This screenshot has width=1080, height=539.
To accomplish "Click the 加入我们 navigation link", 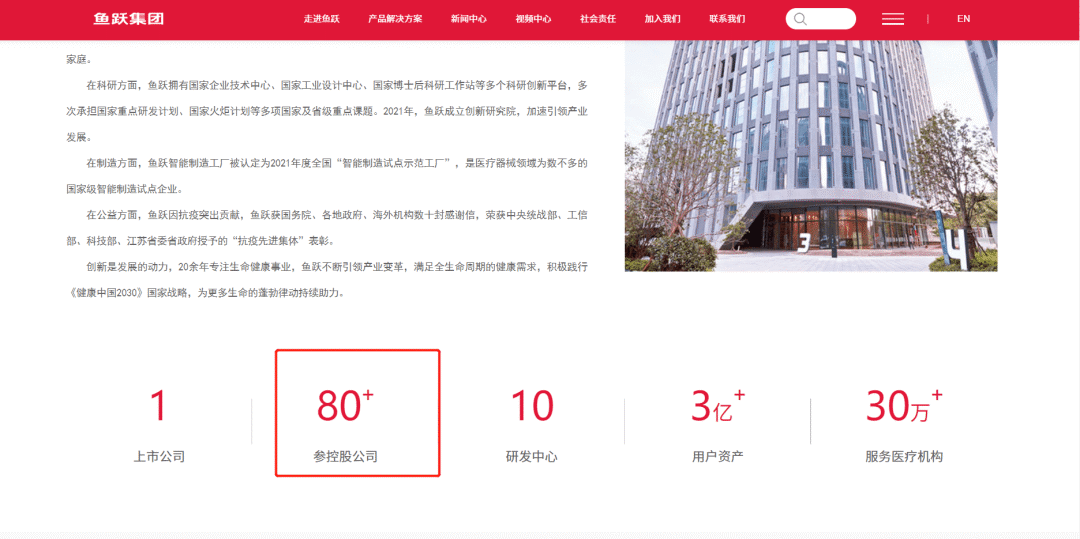I will 662,19.
